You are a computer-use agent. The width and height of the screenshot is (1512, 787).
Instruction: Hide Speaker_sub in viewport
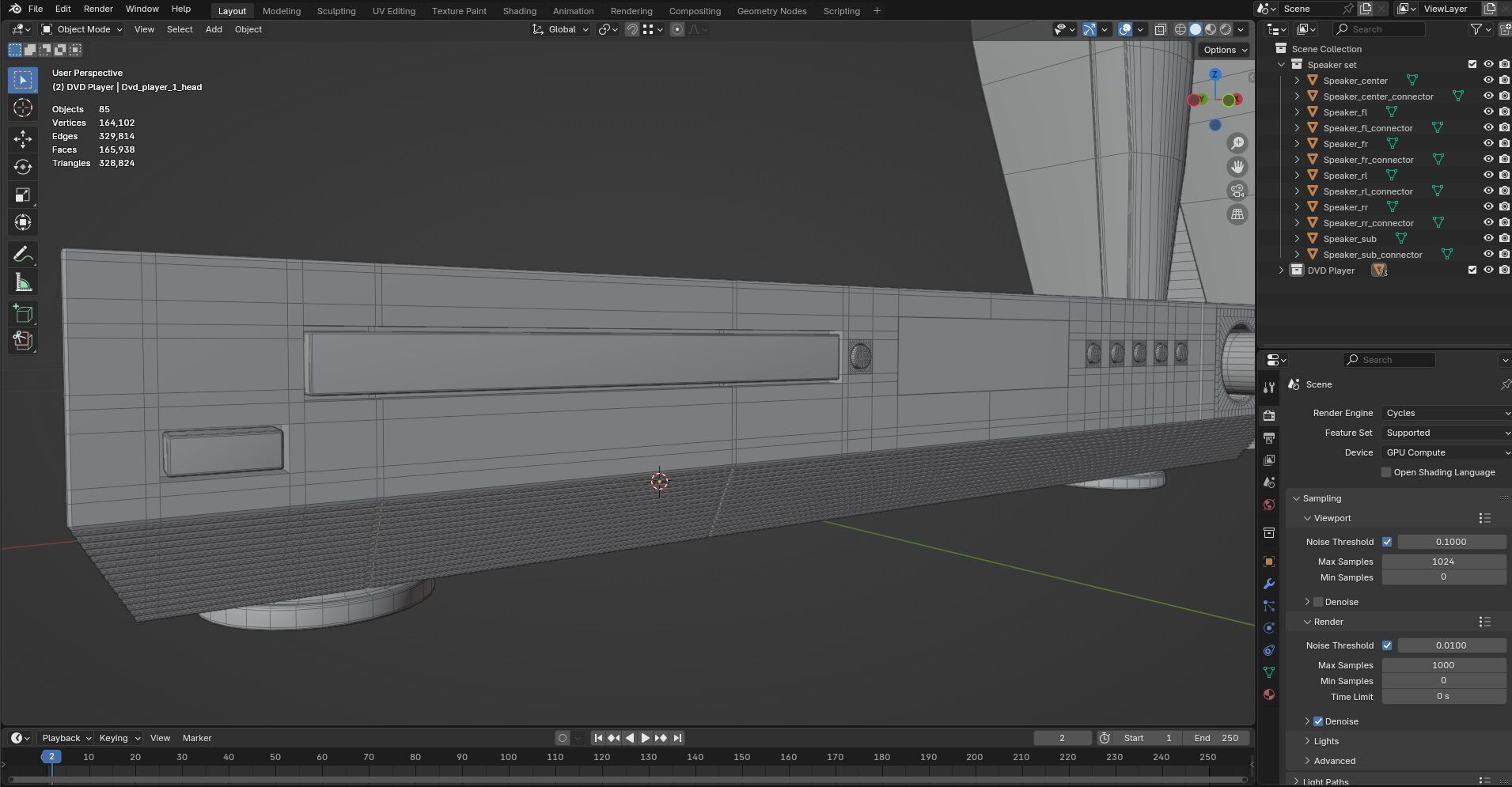1488,238
